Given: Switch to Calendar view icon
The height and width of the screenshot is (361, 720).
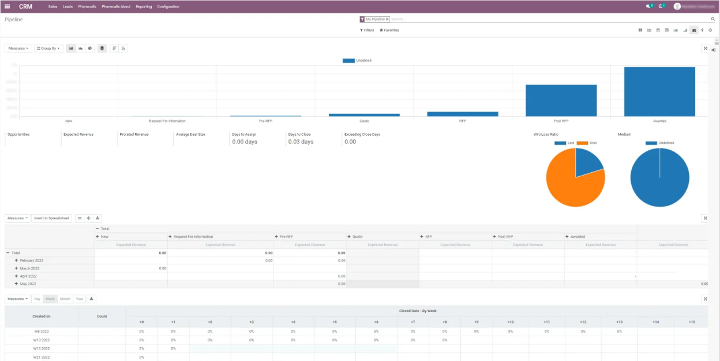Looking at the screenshot, I should click(658, 30).
